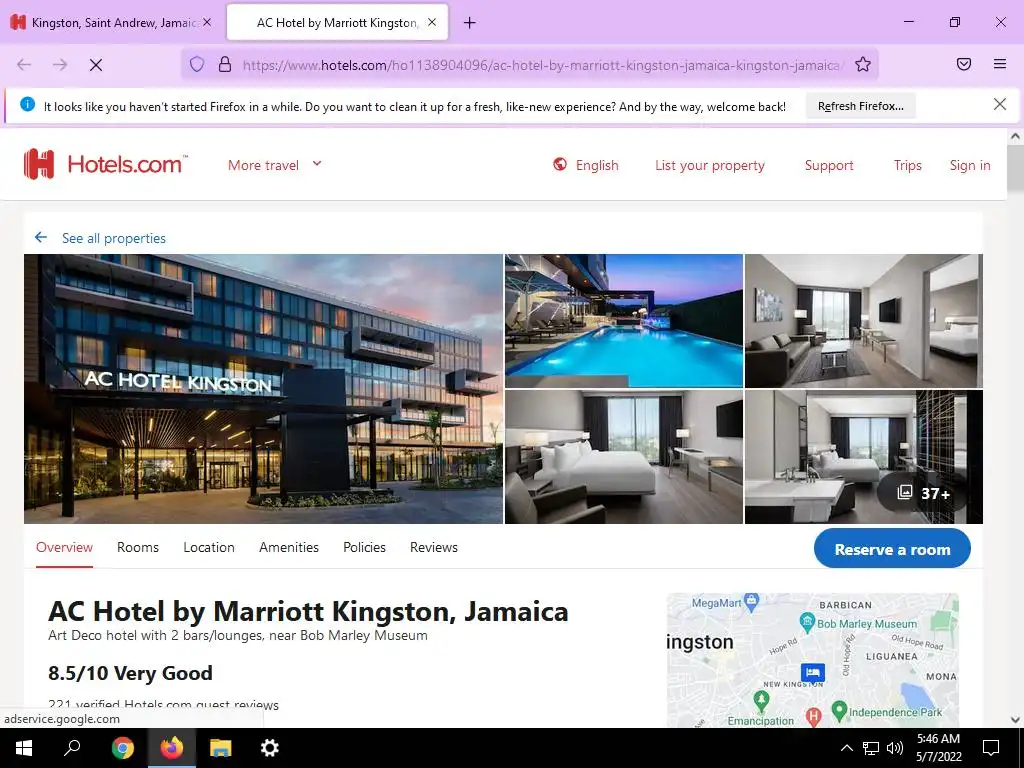Select the Reviews tab
This screenshot has height=768, width=1024.
click(434, 547)
